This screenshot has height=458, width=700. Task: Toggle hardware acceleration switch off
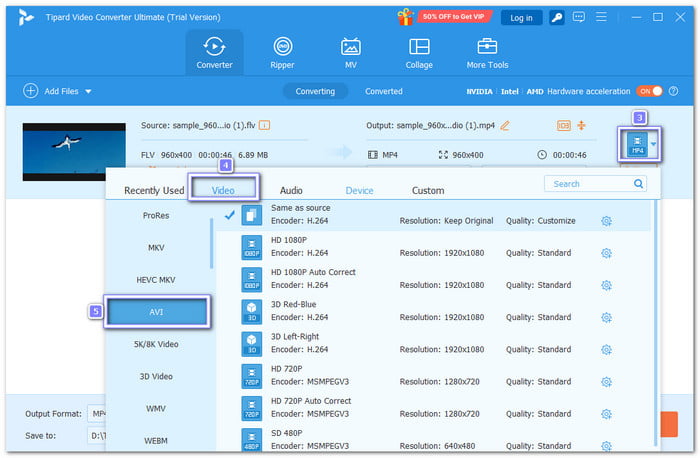pyautogui.click(x=650, y=91)
